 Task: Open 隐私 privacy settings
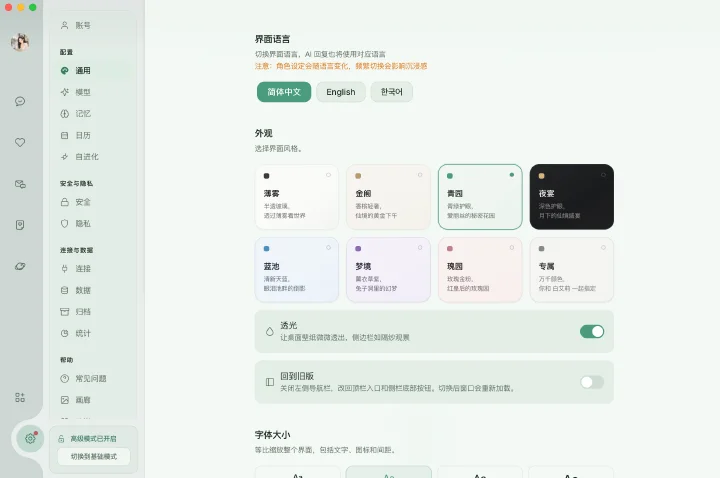pos(94,224)
